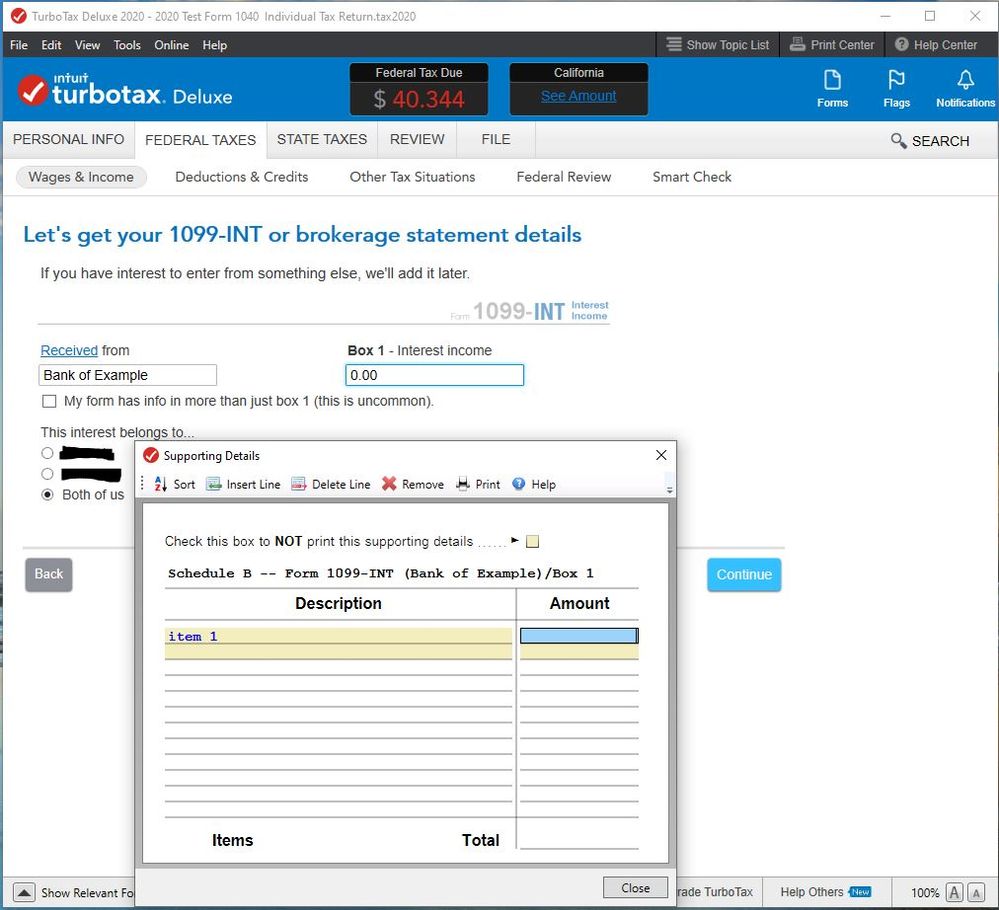Close the Supporting Details dialog with X
The image size is (999, 910).
661,455
